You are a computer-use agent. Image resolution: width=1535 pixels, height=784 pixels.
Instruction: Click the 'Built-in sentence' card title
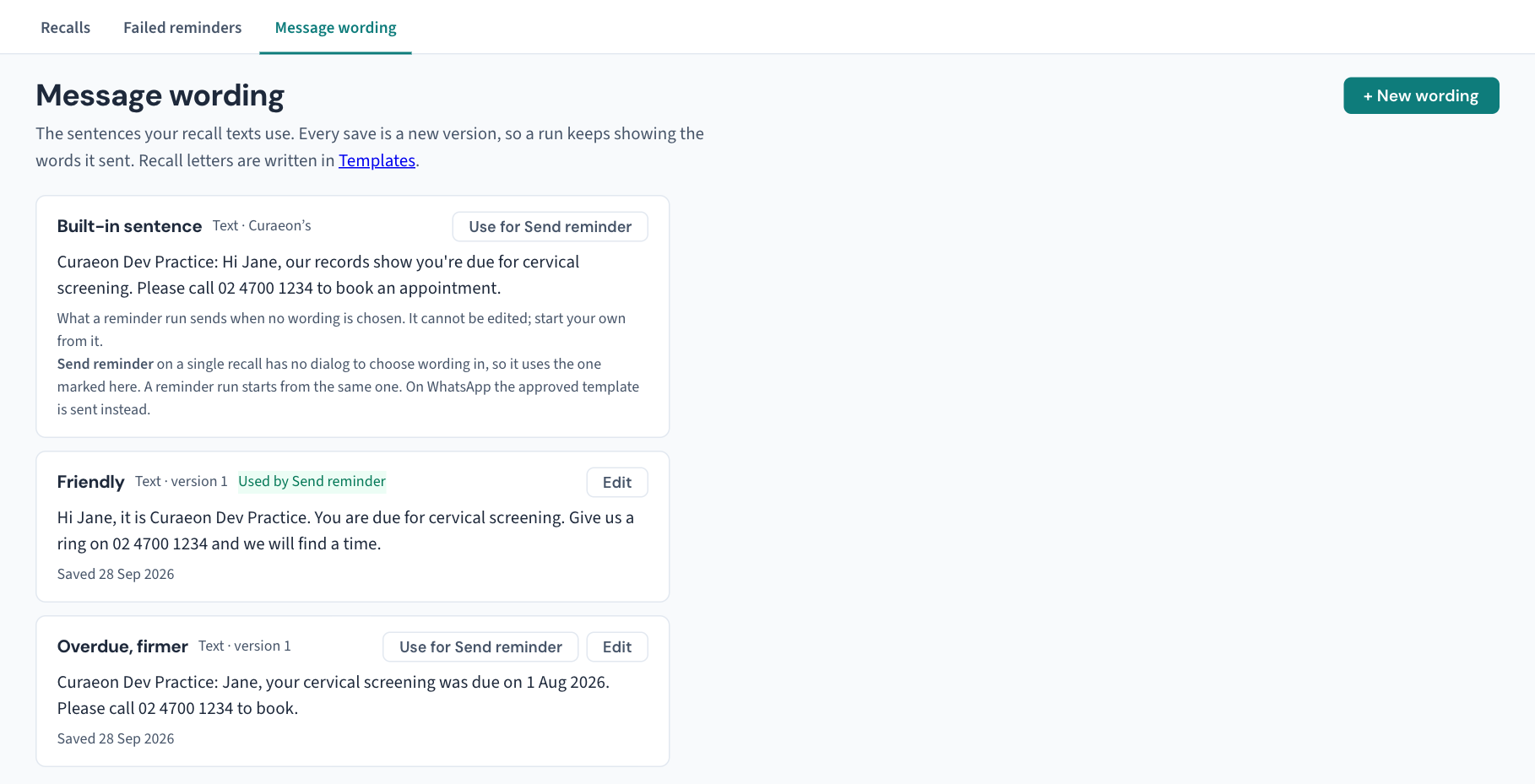129,226
